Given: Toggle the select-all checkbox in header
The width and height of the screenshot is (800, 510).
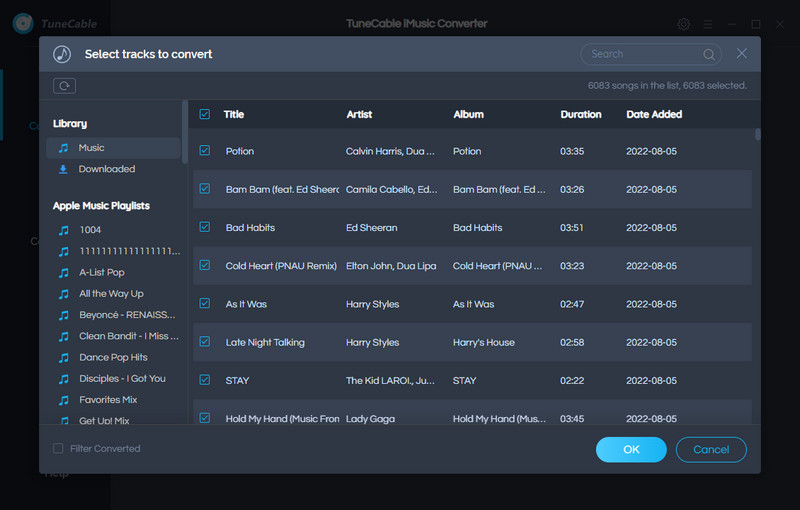Looking at the screenshot, I should (x=205, y=114).
